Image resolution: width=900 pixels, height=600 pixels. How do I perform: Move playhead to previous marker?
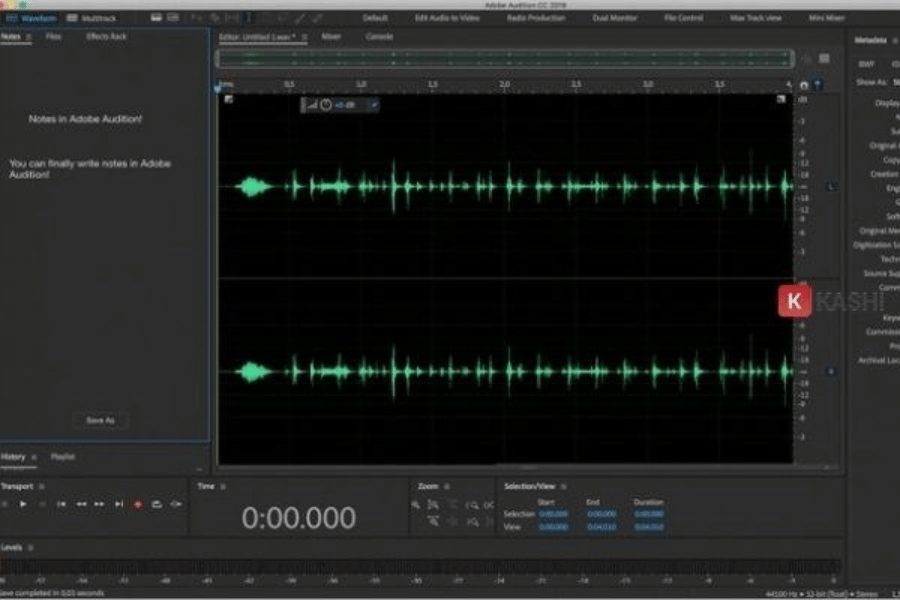pos(61,504)
